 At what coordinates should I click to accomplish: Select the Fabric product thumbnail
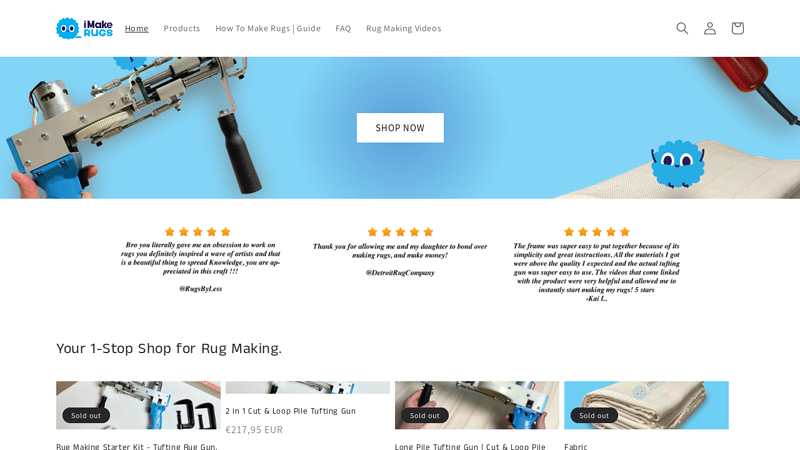click(646, 405)
